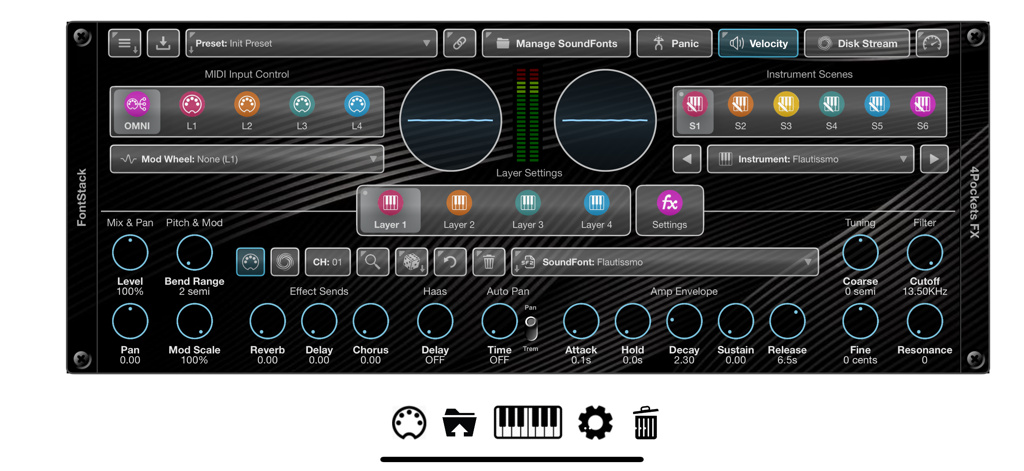Screen dimensions: 1024x471
Task: Click the layer trash delete icon
Action: (488, 262)
